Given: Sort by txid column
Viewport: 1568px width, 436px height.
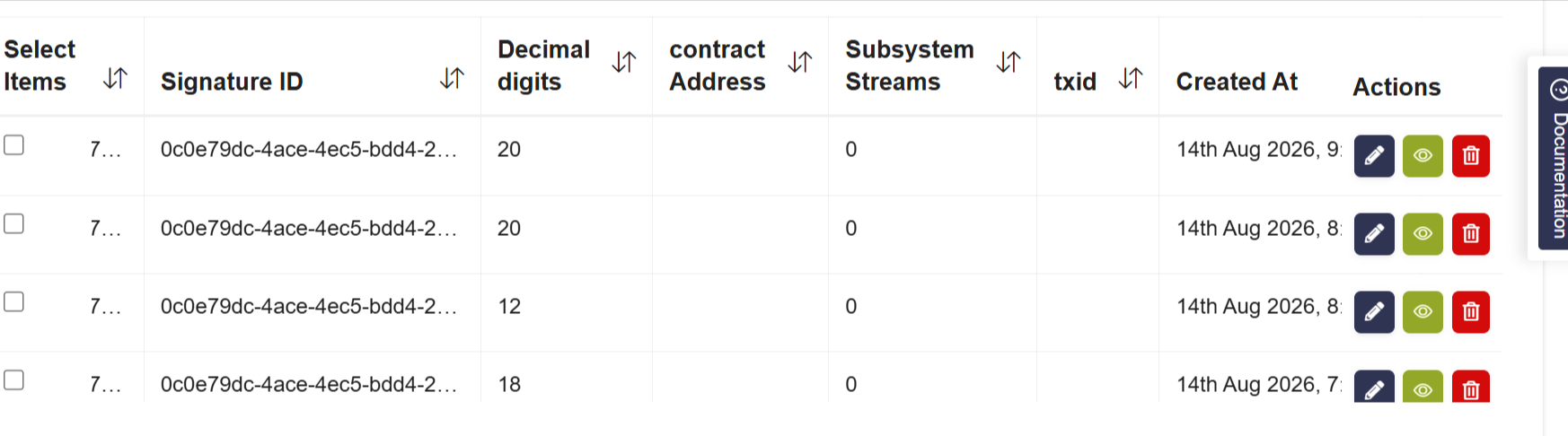Looking at the screenshot, I should pyautogui.click(x=1131, y=79).
